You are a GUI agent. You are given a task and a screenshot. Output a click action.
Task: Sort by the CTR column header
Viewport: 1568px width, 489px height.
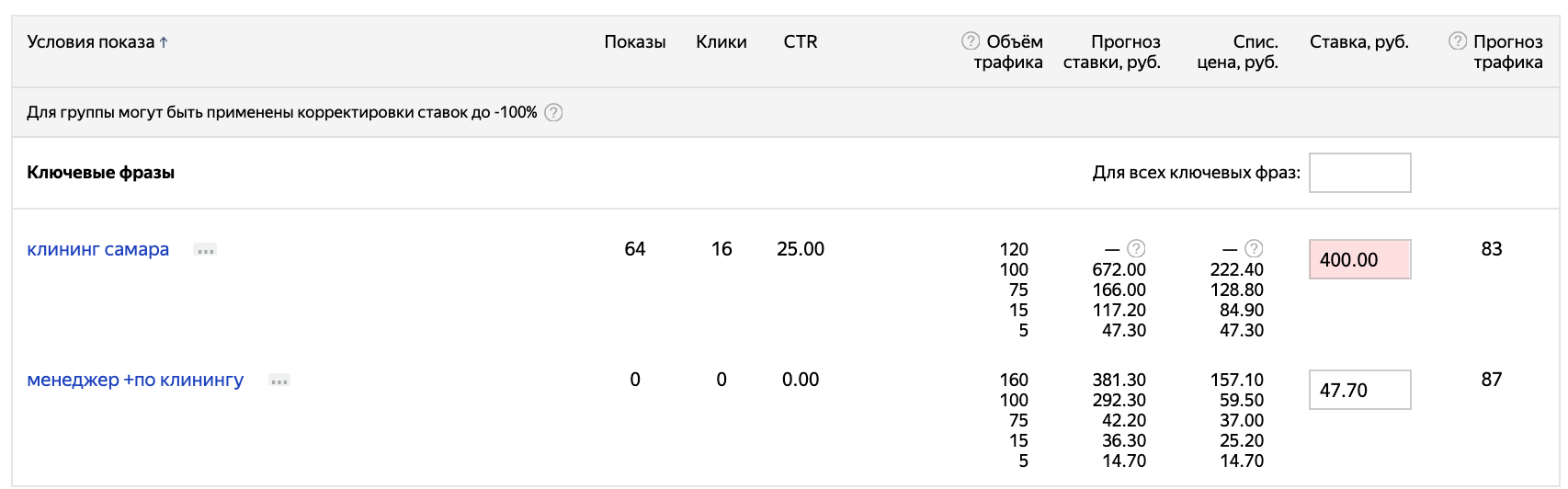(801, 42)
